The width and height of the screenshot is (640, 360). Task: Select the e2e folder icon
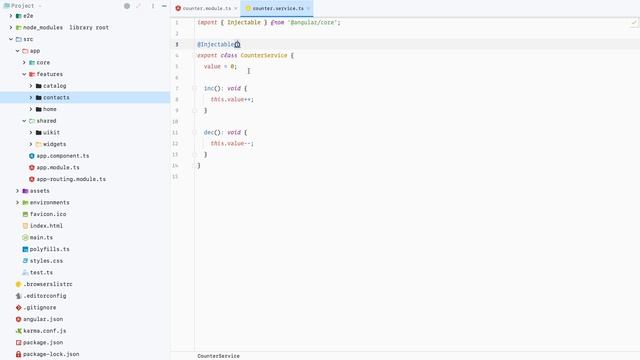[18, 16]
